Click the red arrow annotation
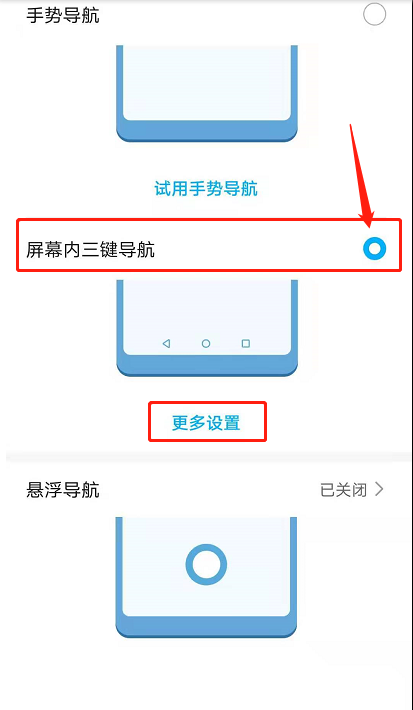The image size is (413, 710). [362, 176]
